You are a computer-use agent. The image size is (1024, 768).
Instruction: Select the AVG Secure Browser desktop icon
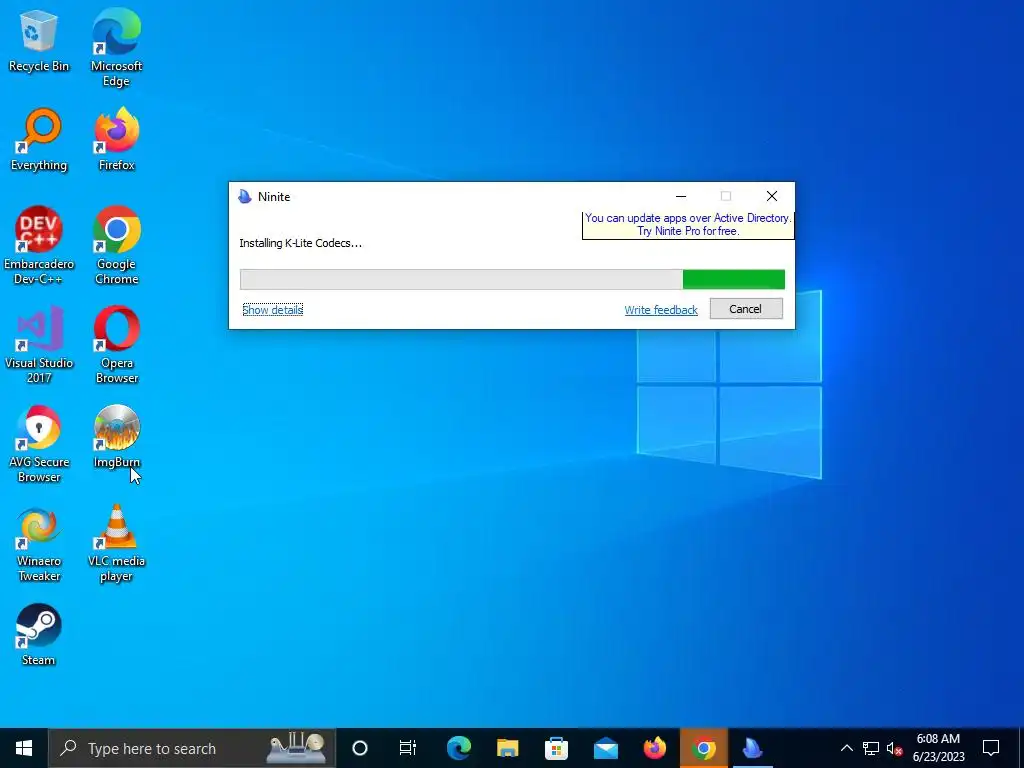tap(38, 444)
